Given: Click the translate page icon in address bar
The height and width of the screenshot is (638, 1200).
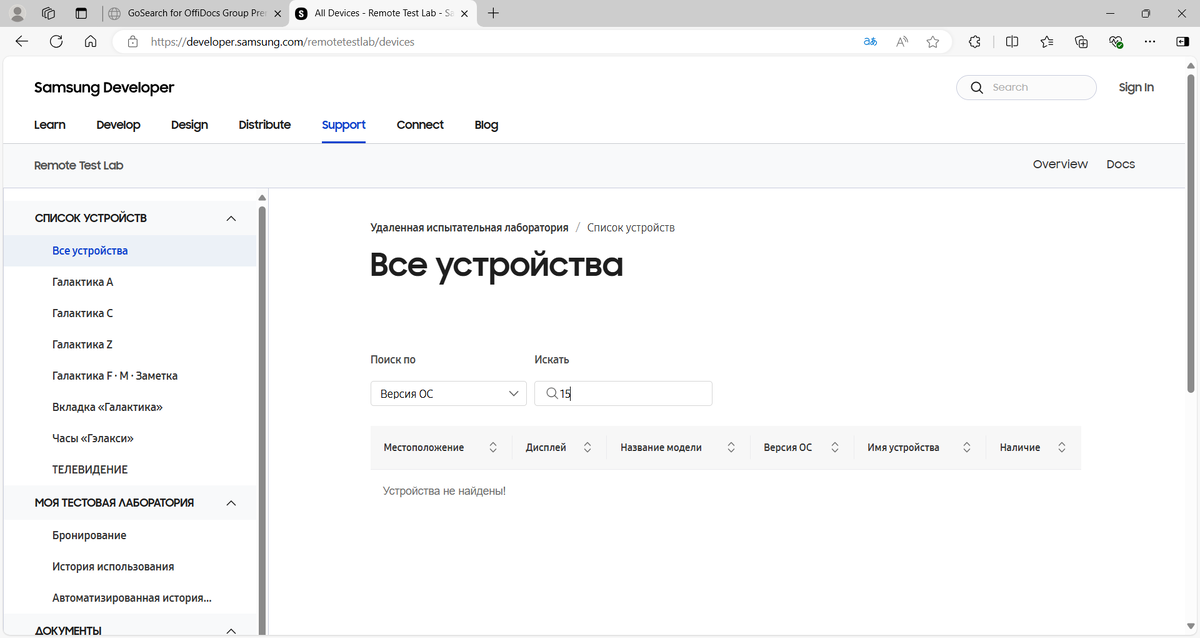Looking at the screenshot, I should (870, 41).
